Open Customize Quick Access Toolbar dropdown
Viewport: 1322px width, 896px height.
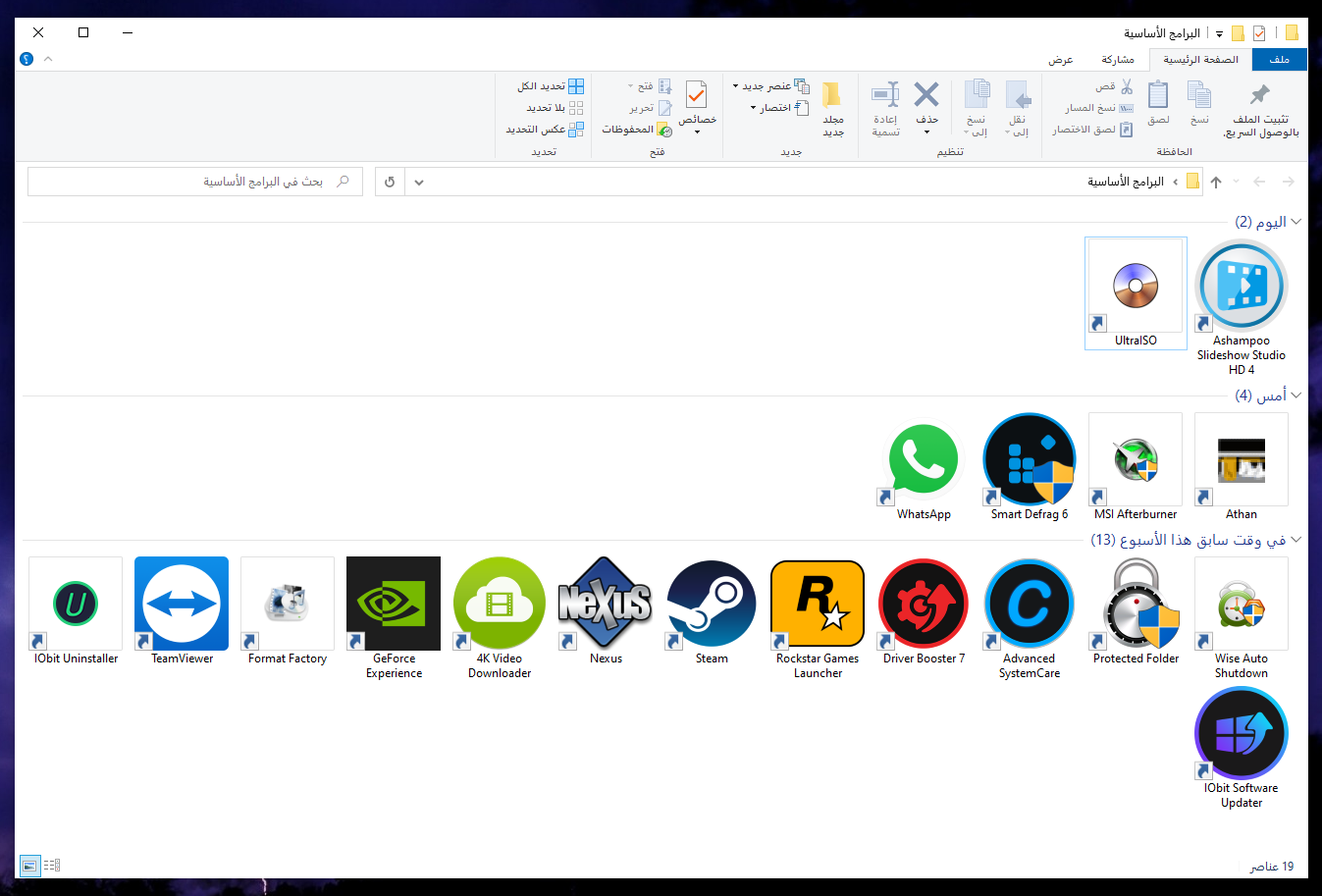coord(1220,33)
